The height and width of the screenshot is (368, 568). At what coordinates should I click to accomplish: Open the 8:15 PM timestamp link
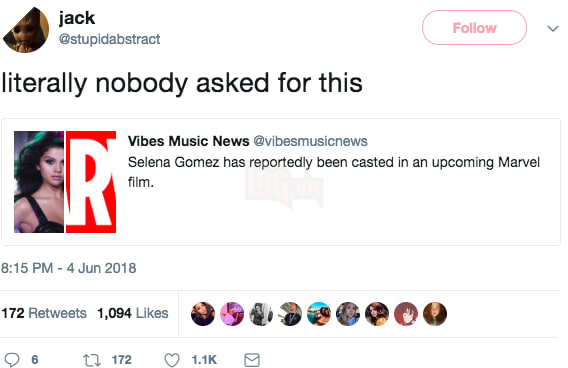point(69,268)
